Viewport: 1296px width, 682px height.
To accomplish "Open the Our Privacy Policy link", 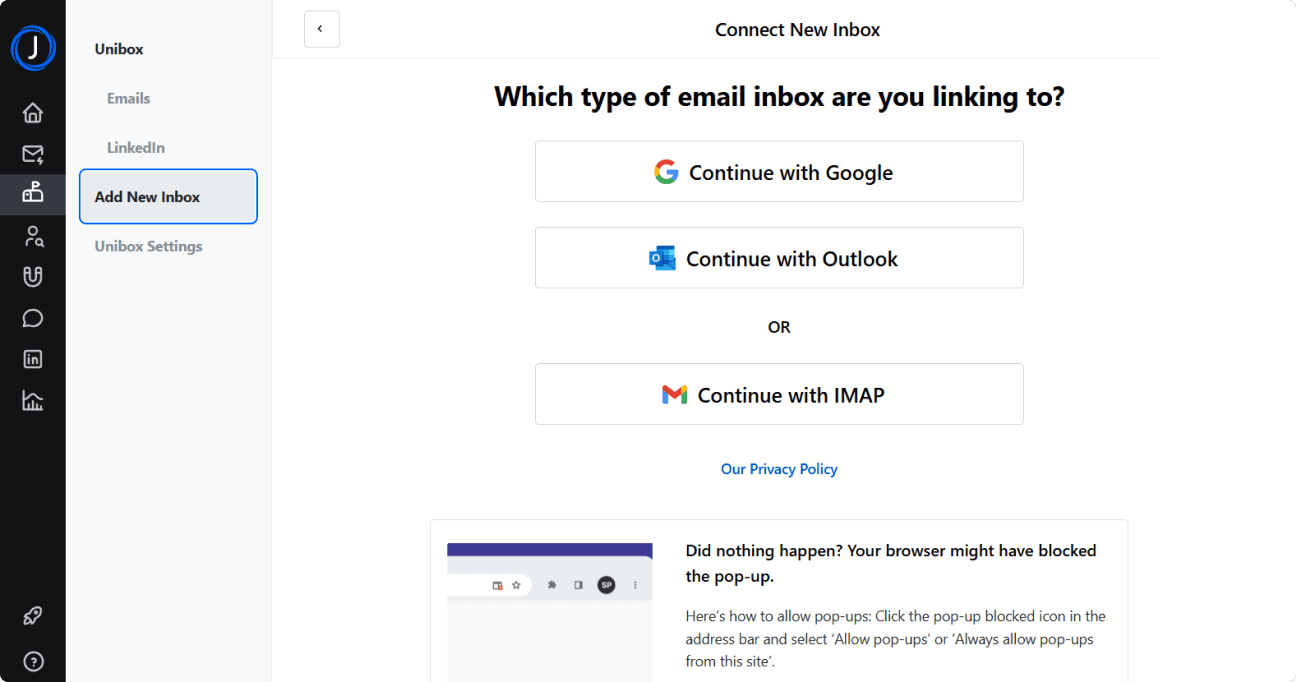I will tap(779, 469).
